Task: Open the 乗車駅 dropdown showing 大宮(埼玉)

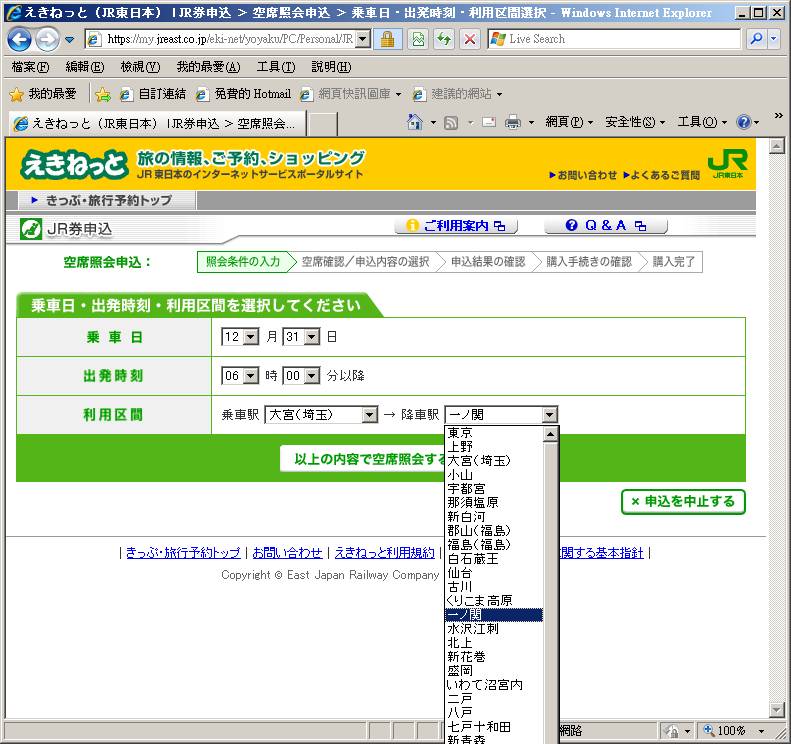Action: [321, 415]
